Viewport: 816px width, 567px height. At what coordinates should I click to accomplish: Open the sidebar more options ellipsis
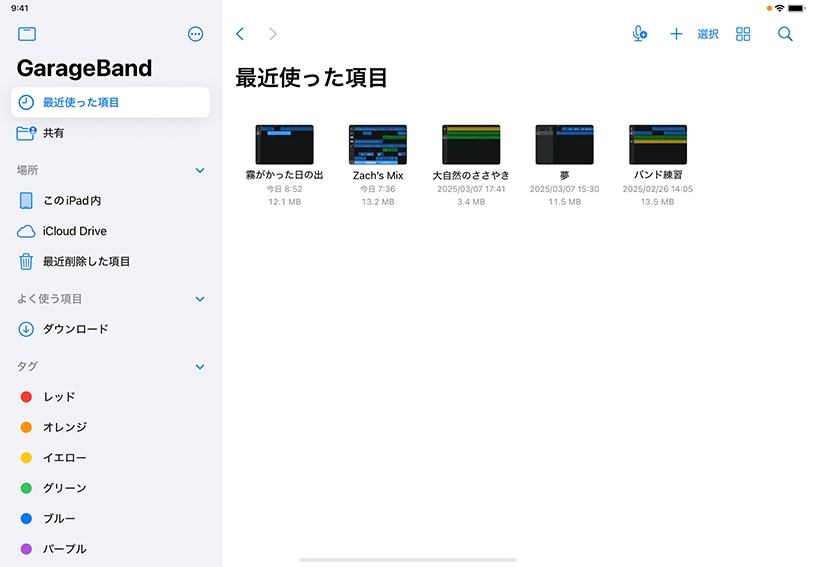click(195, 34)
